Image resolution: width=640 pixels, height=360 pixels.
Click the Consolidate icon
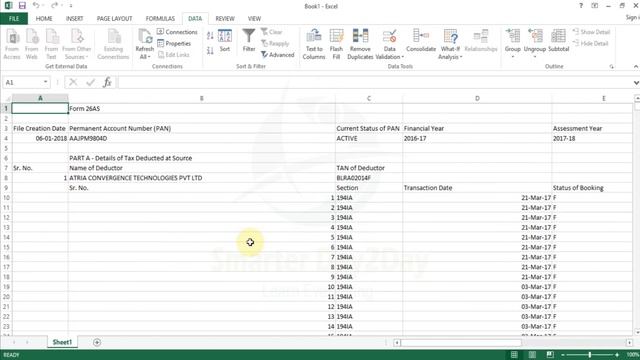pos(421,40)
